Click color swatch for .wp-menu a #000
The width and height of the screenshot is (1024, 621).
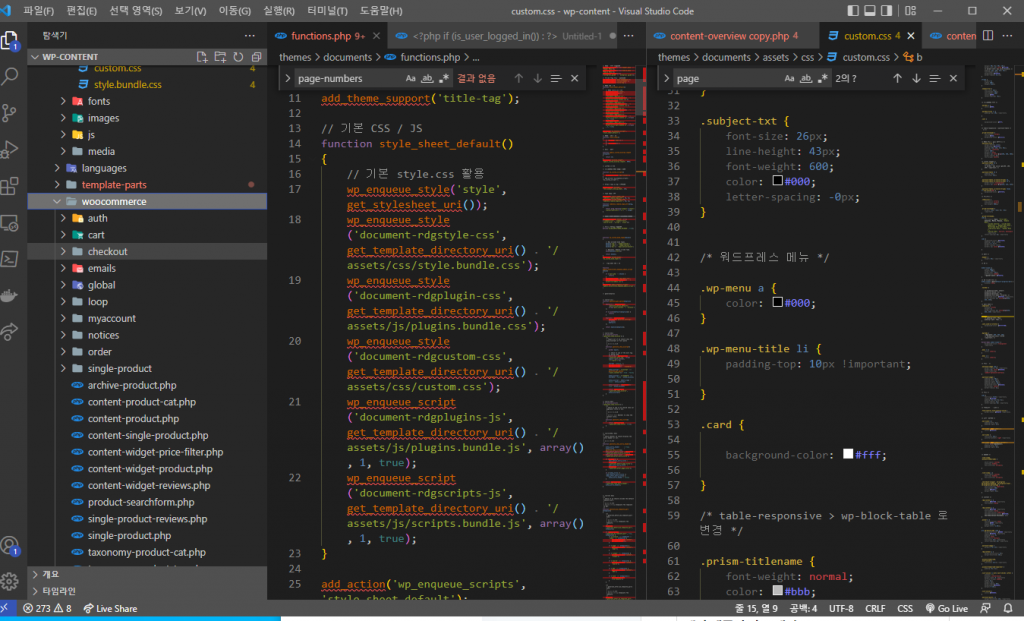777,302
